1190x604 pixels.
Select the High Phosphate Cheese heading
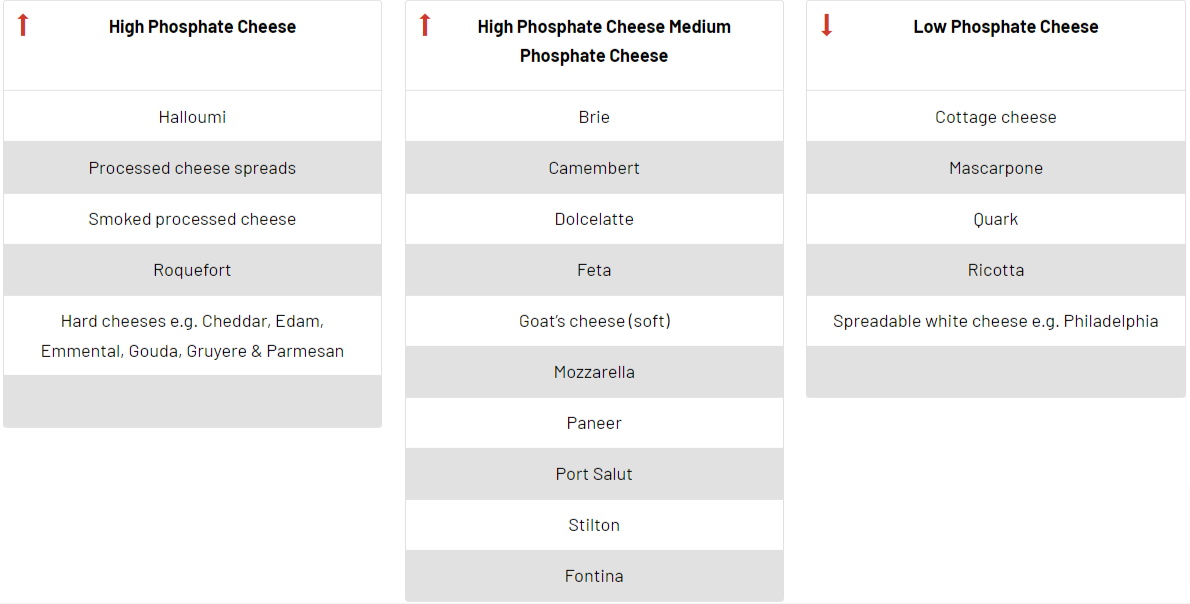pyautogui.click(x=202, y=27)
